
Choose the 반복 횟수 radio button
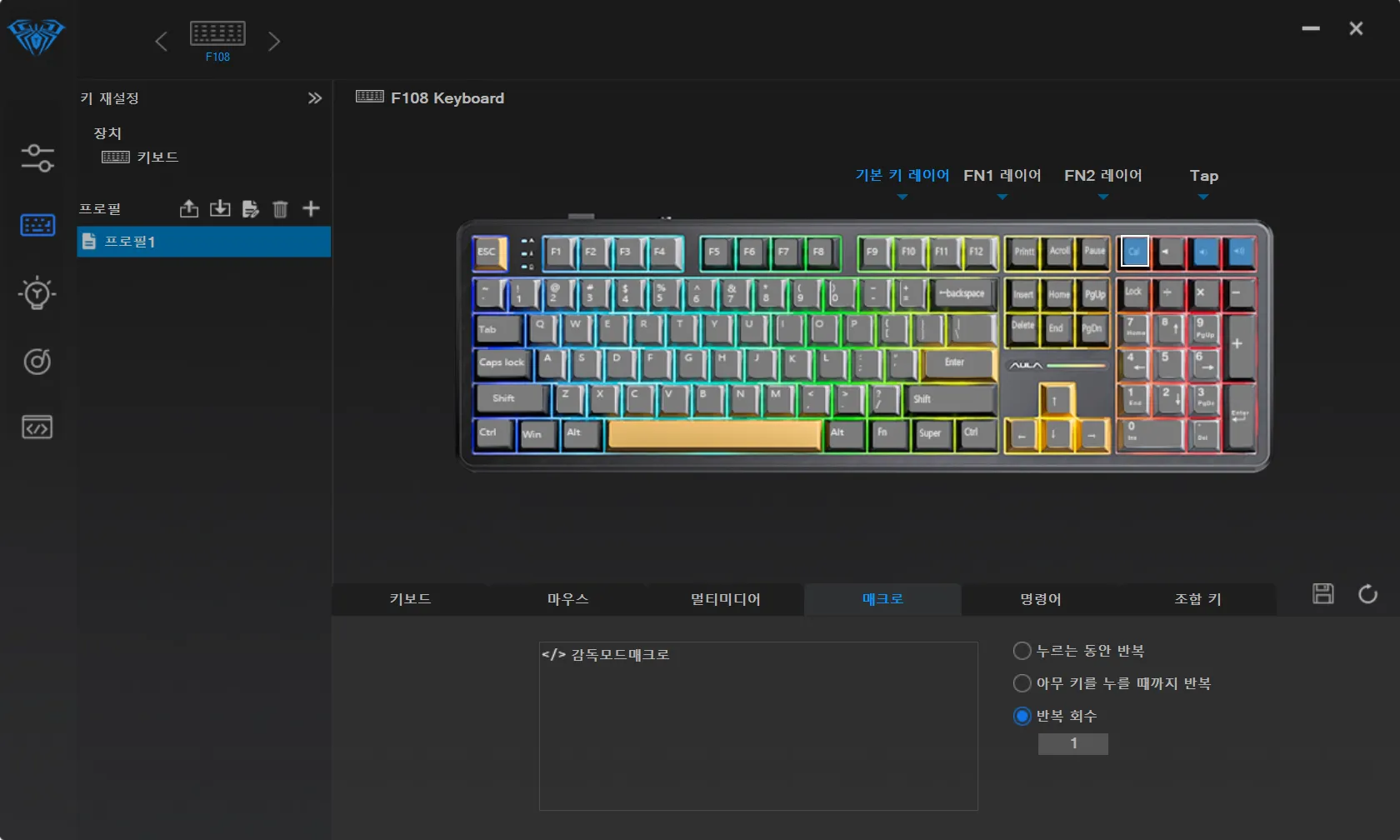click(x=1022, y=716)
